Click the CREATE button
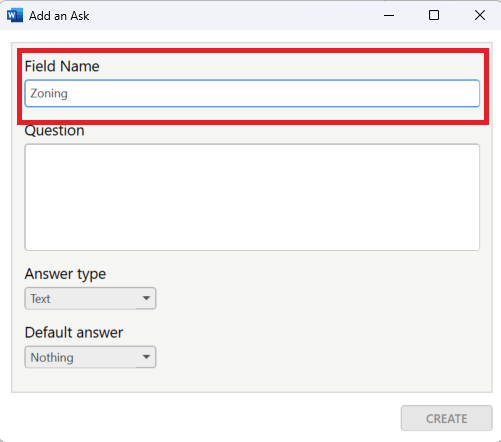 point(447,418)
